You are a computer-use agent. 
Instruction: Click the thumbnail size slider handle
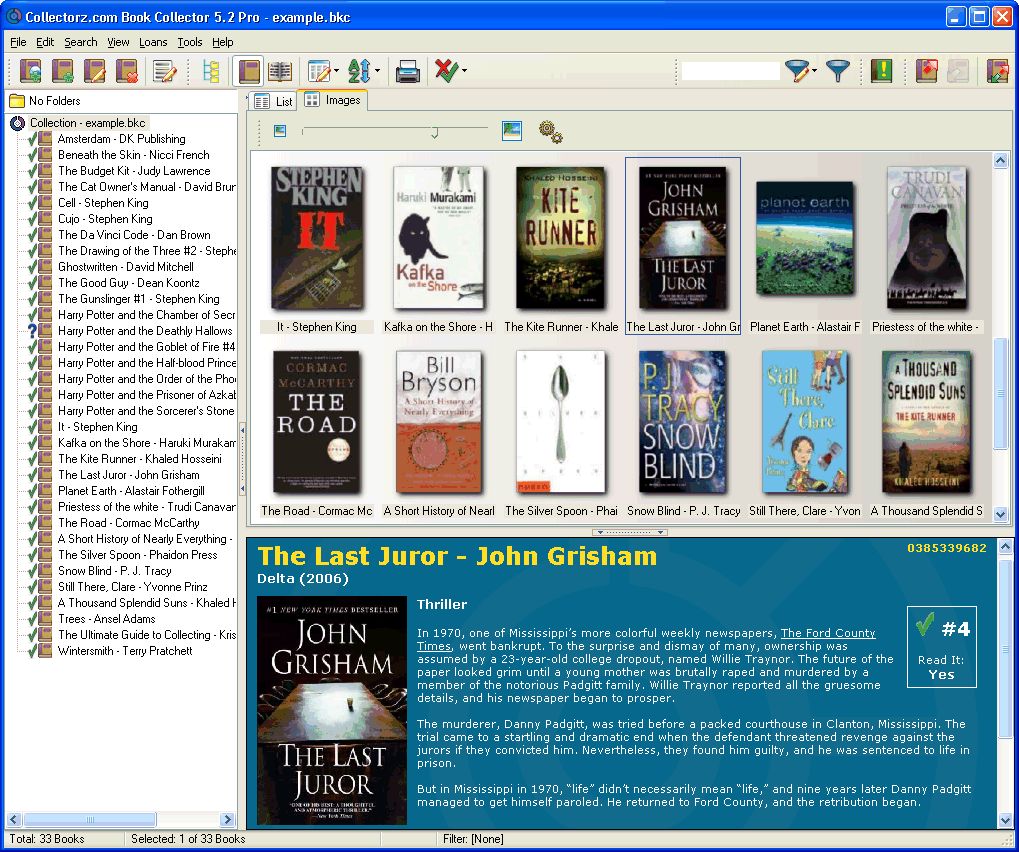(435, 133)
